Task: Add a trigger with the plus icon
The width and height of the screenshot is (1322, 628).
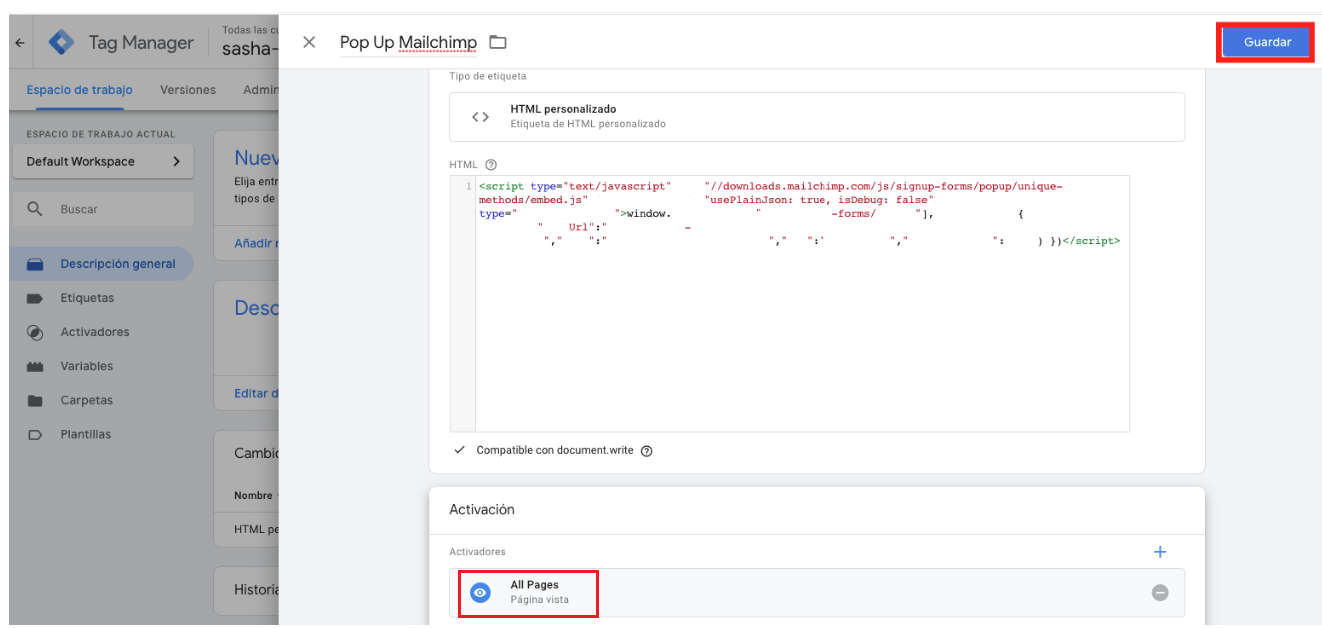Action: 1160,552
